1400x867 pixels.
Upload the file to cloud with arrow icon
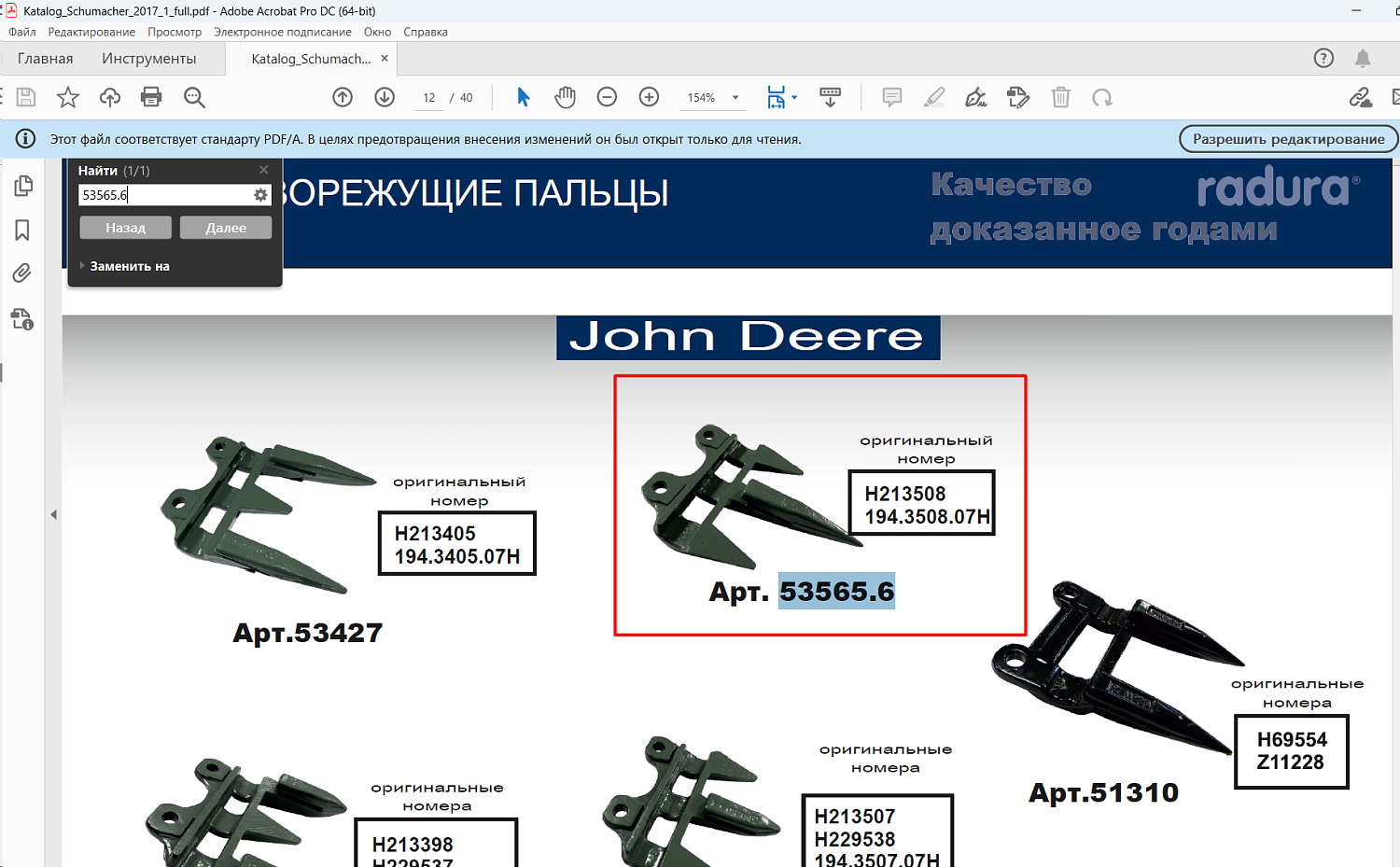click(110, 97)
